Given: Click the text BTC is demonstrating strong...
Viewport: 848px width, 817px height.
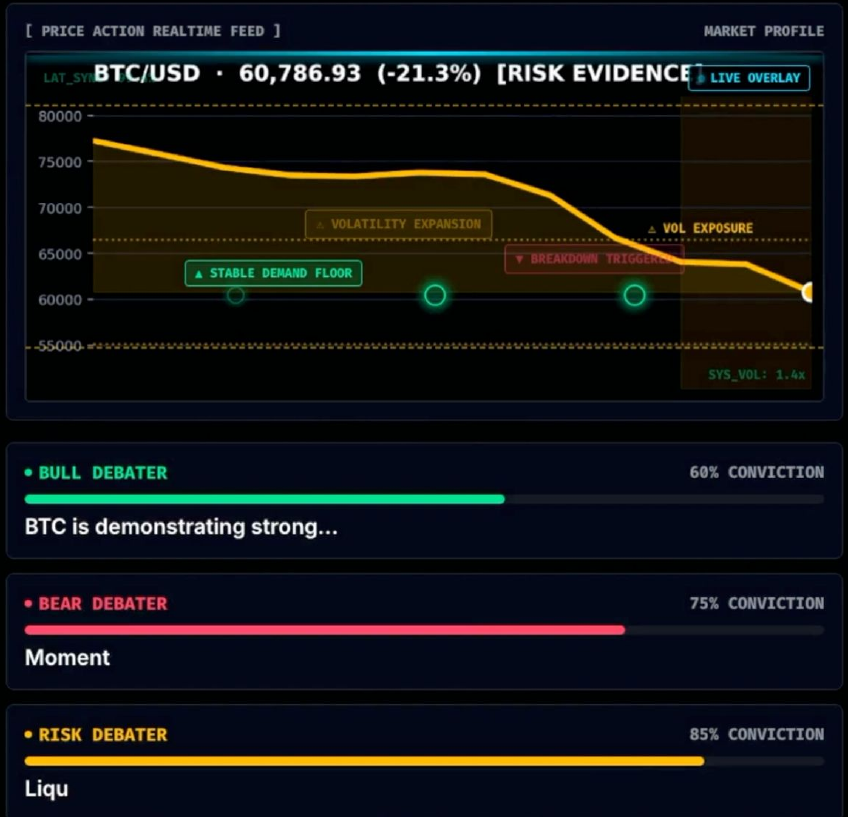Looking at the screenshot, I should click(181, 527).
